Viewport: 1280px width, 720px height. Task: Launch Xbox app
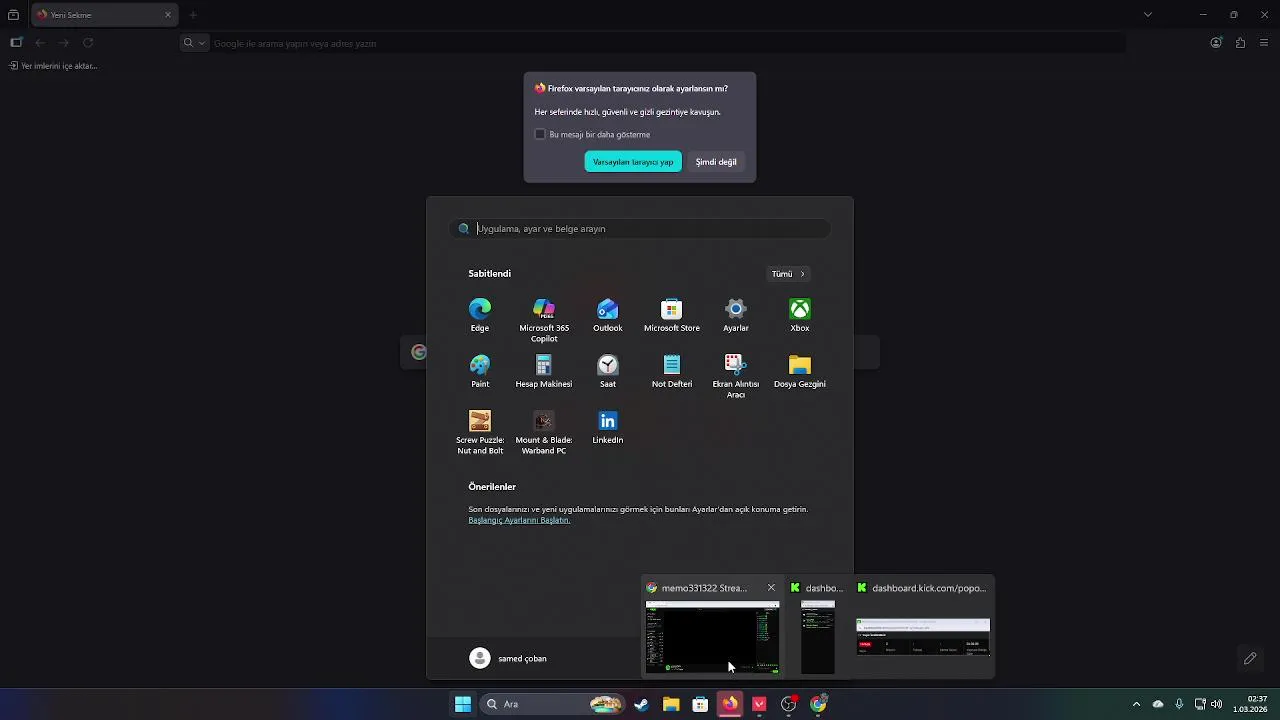(800, 315)
